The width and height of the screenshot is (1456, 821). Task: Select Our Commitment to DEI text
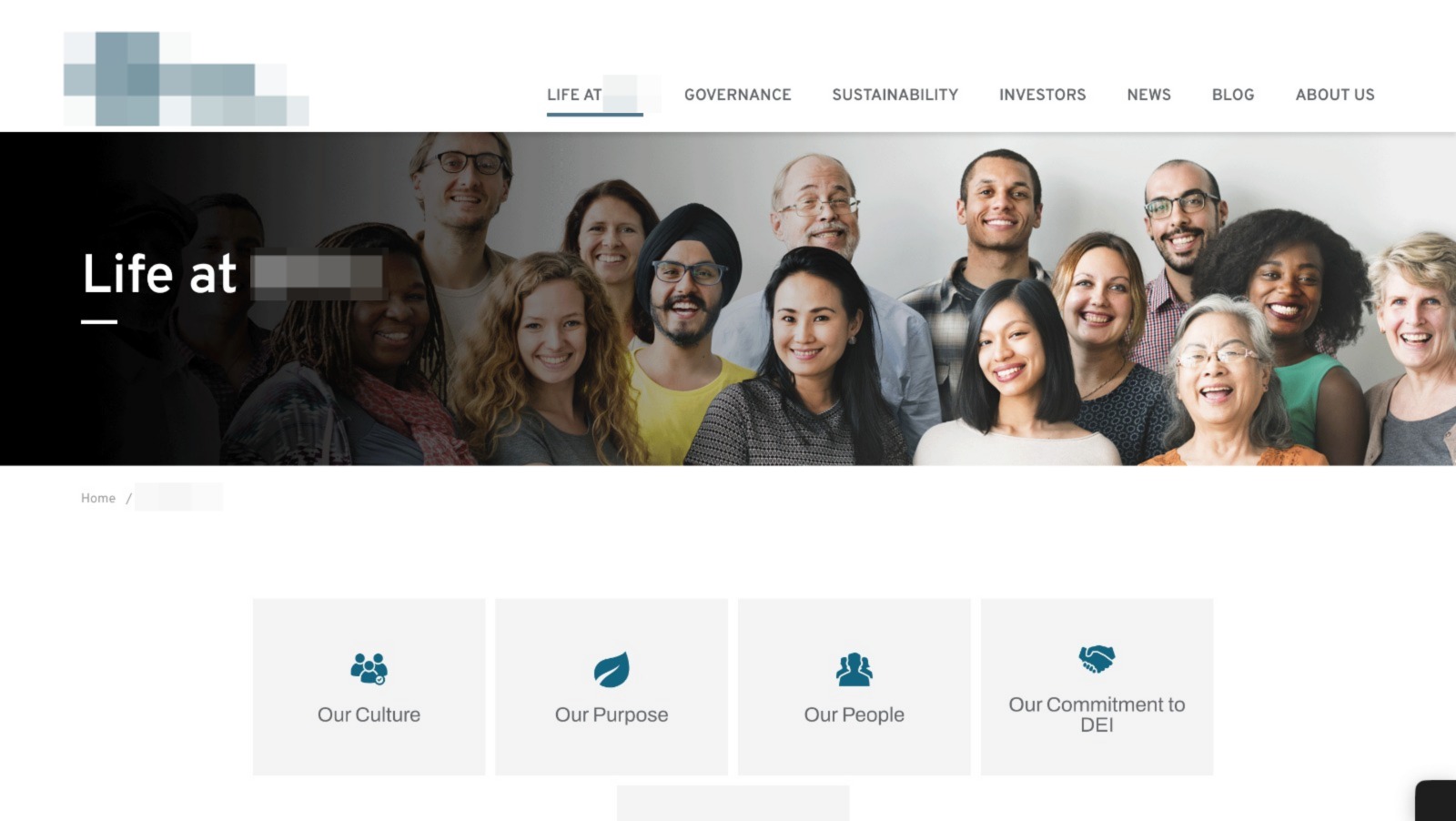1097,715
